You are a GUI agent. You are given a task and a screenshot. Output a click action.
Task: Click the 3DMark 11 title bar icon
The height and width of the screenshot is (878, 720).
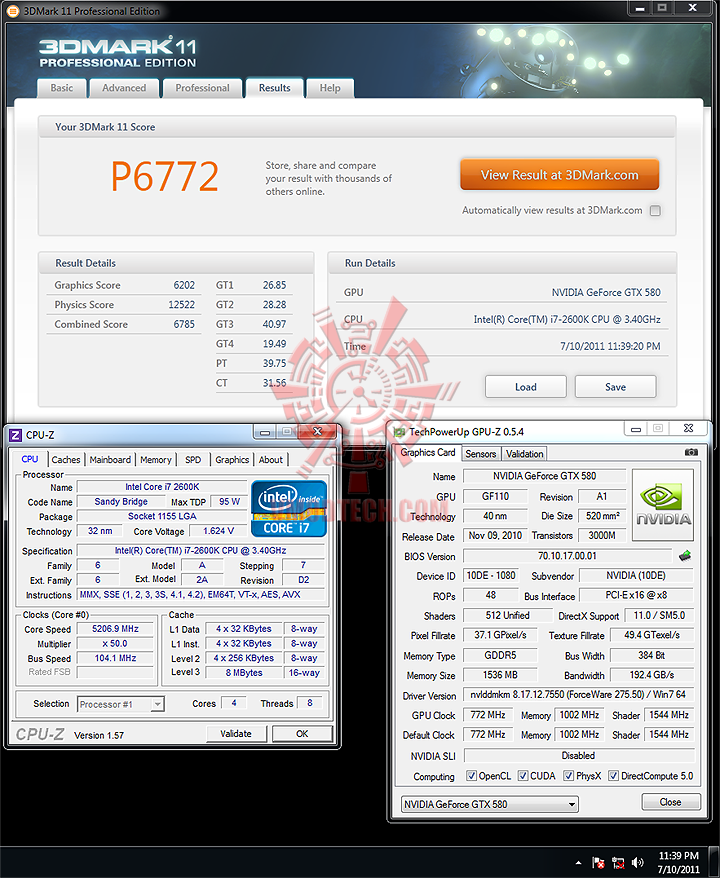(x=12, y=11)
